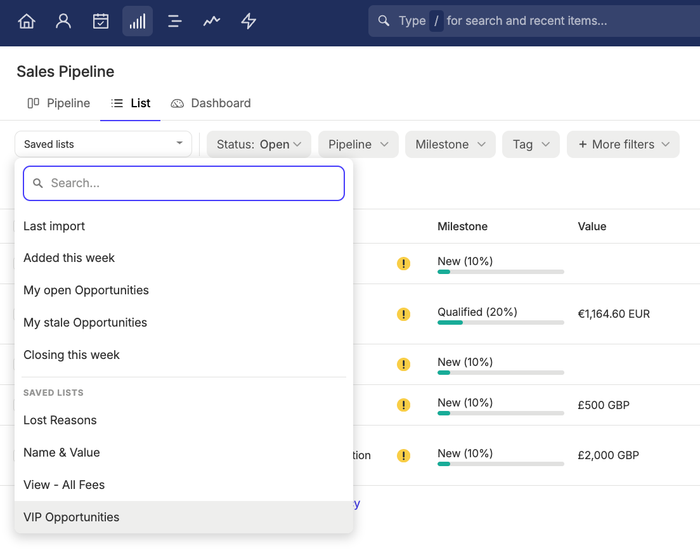Open the Projects list icon in navbar
The image size is (700, 555).
click(175, 21)
